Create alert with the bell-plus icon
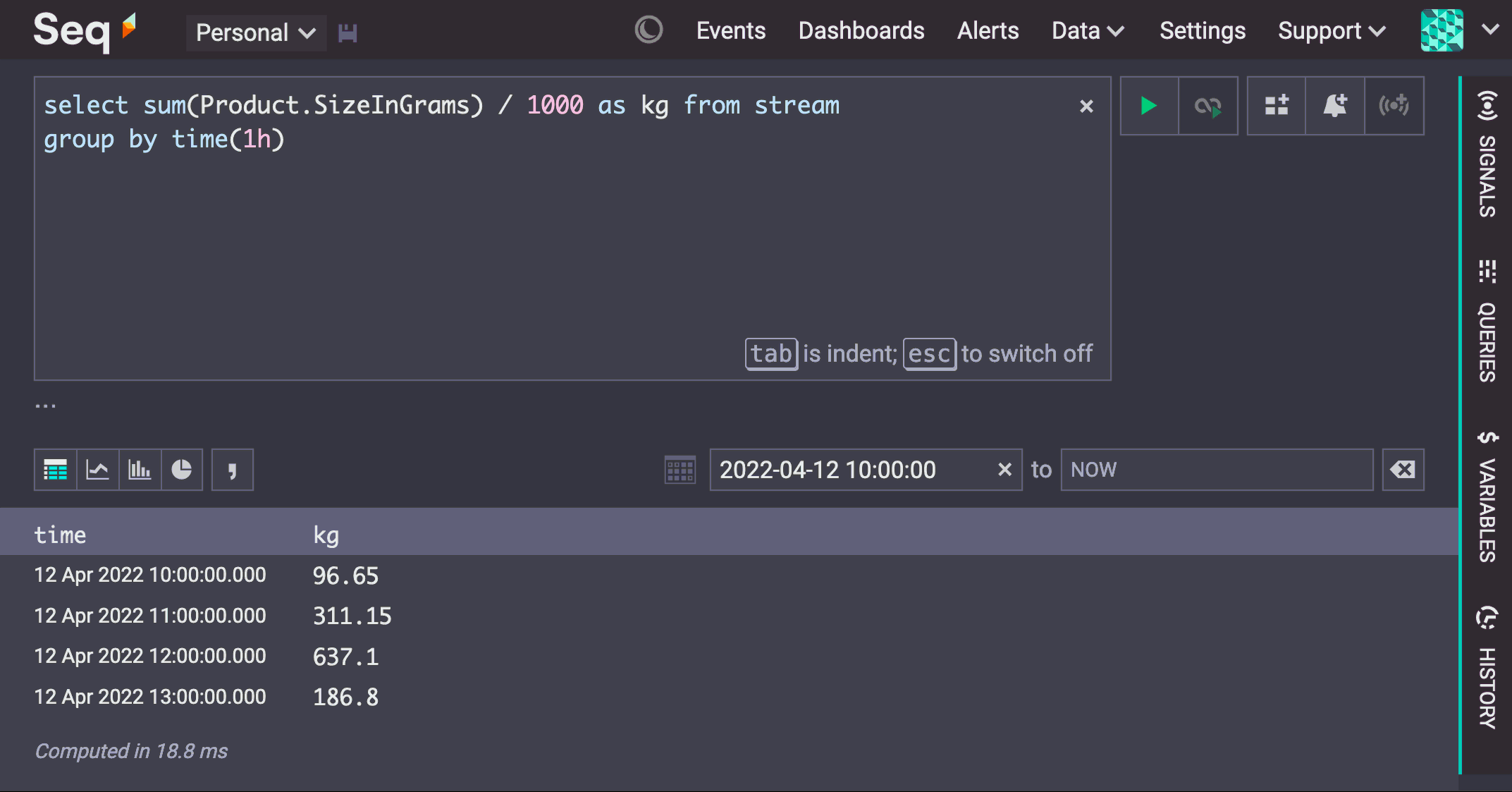The height and width of the screenshot is (792, 1512). click(x=1335, y=106)
